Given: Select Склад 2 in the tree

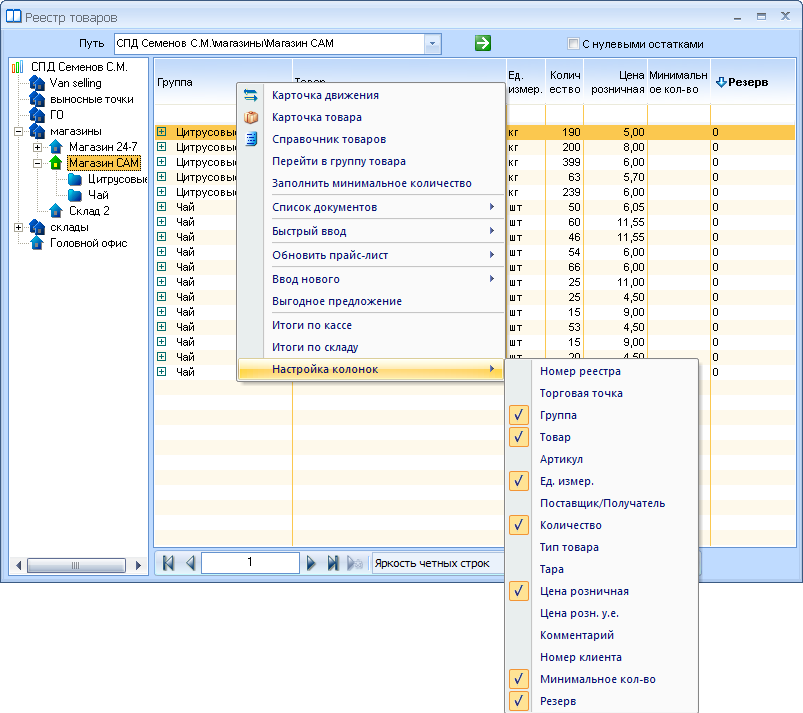Looking at the screenshot, I should click(x=89, y=211).
